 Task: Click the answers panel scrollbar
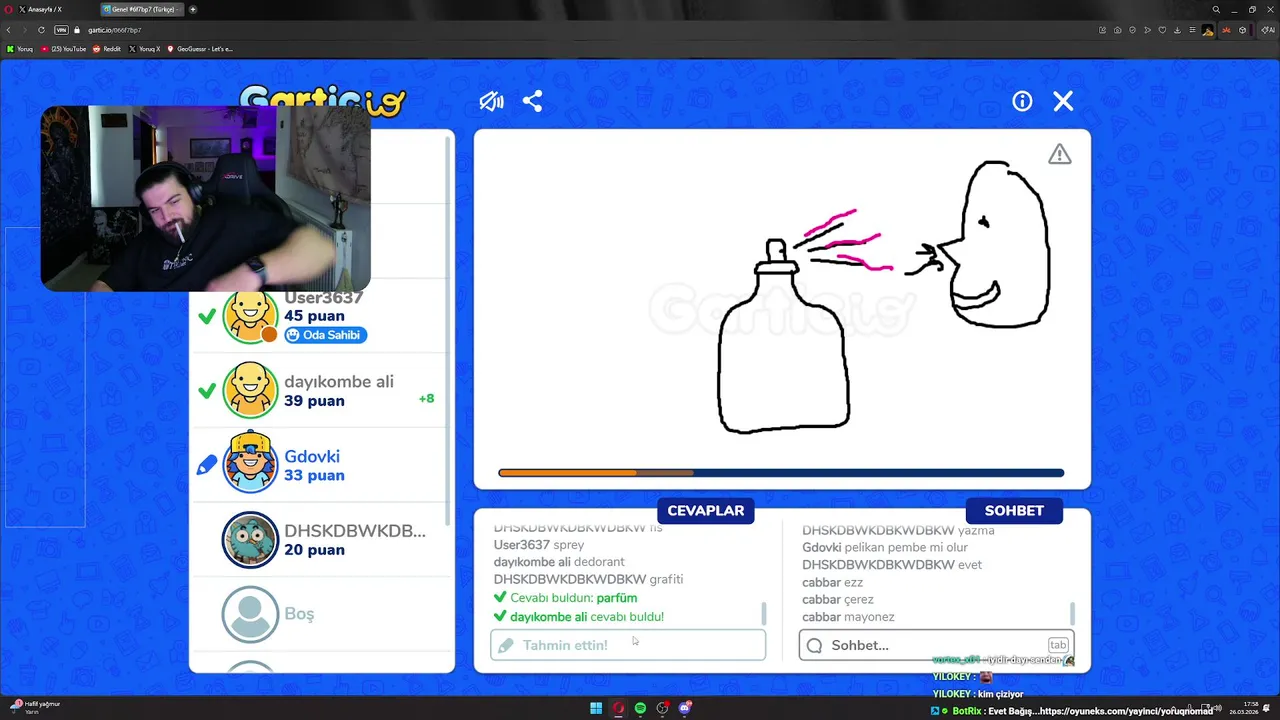tap(764, 613)
